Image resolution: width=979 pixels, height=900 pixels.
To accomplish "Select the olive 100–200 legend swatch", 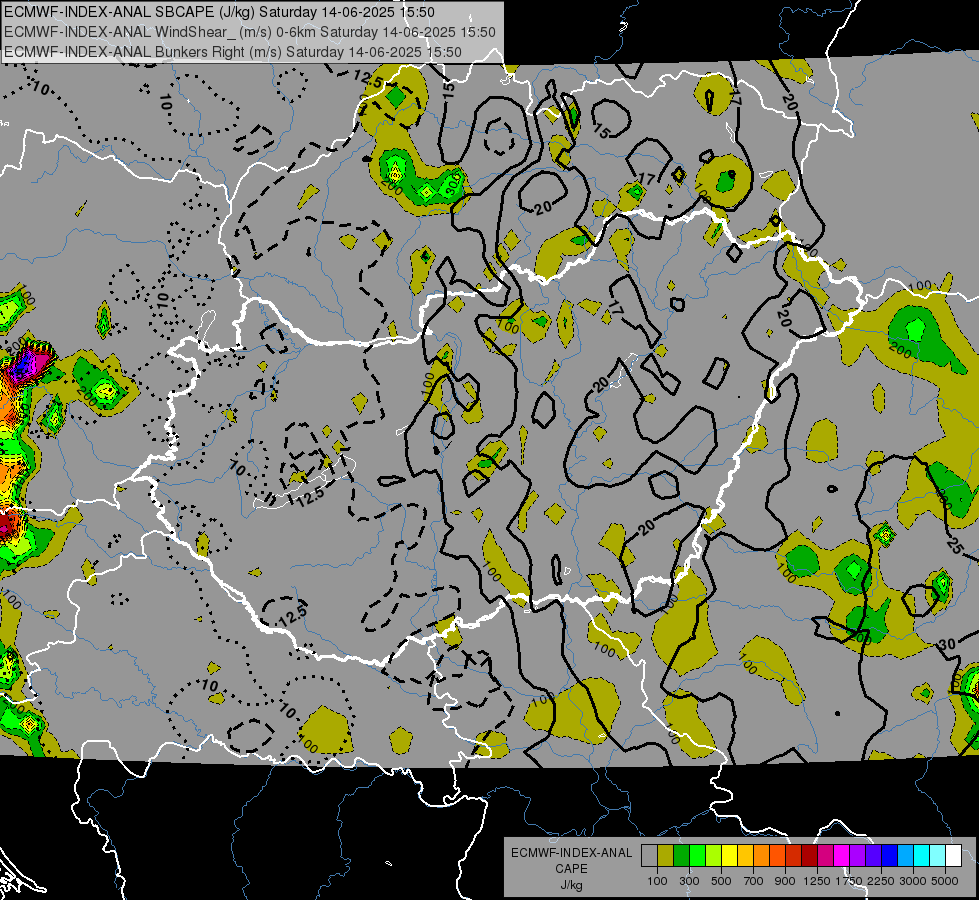I will pyautogui.click(x=666, y=855).
